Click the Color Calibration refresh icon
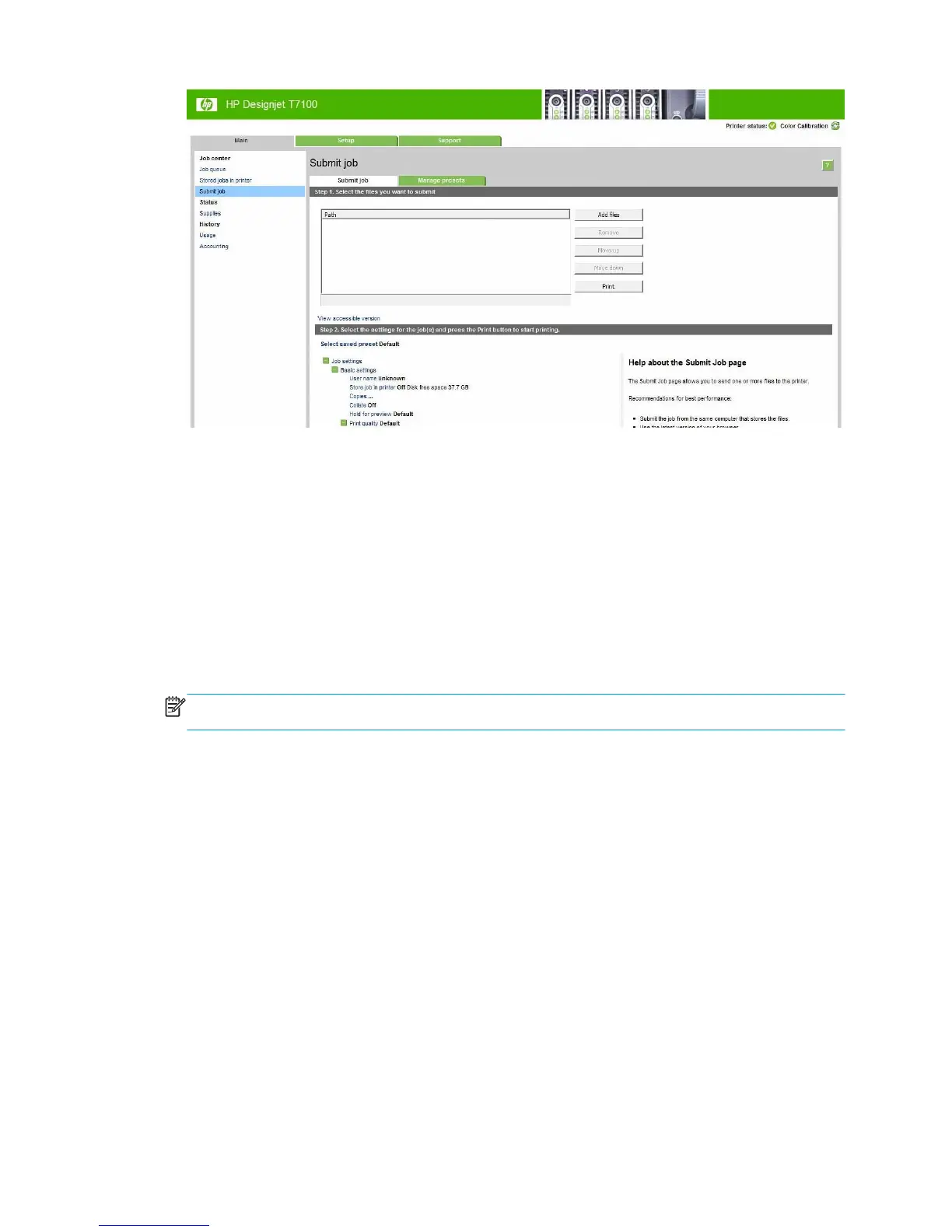 (835, 125)
